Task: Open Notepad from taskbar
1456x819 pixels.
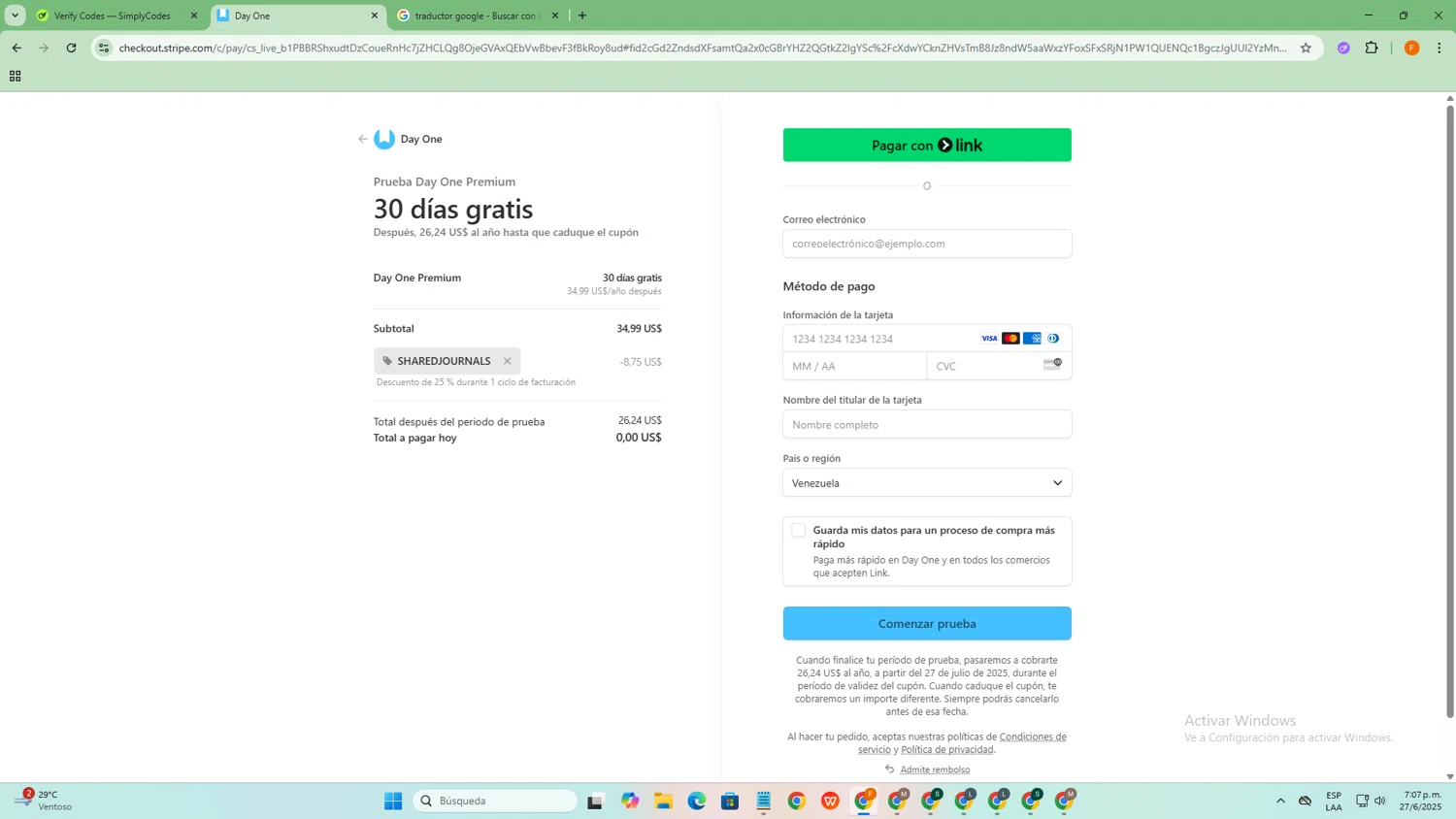Action: tap(764, 801)
